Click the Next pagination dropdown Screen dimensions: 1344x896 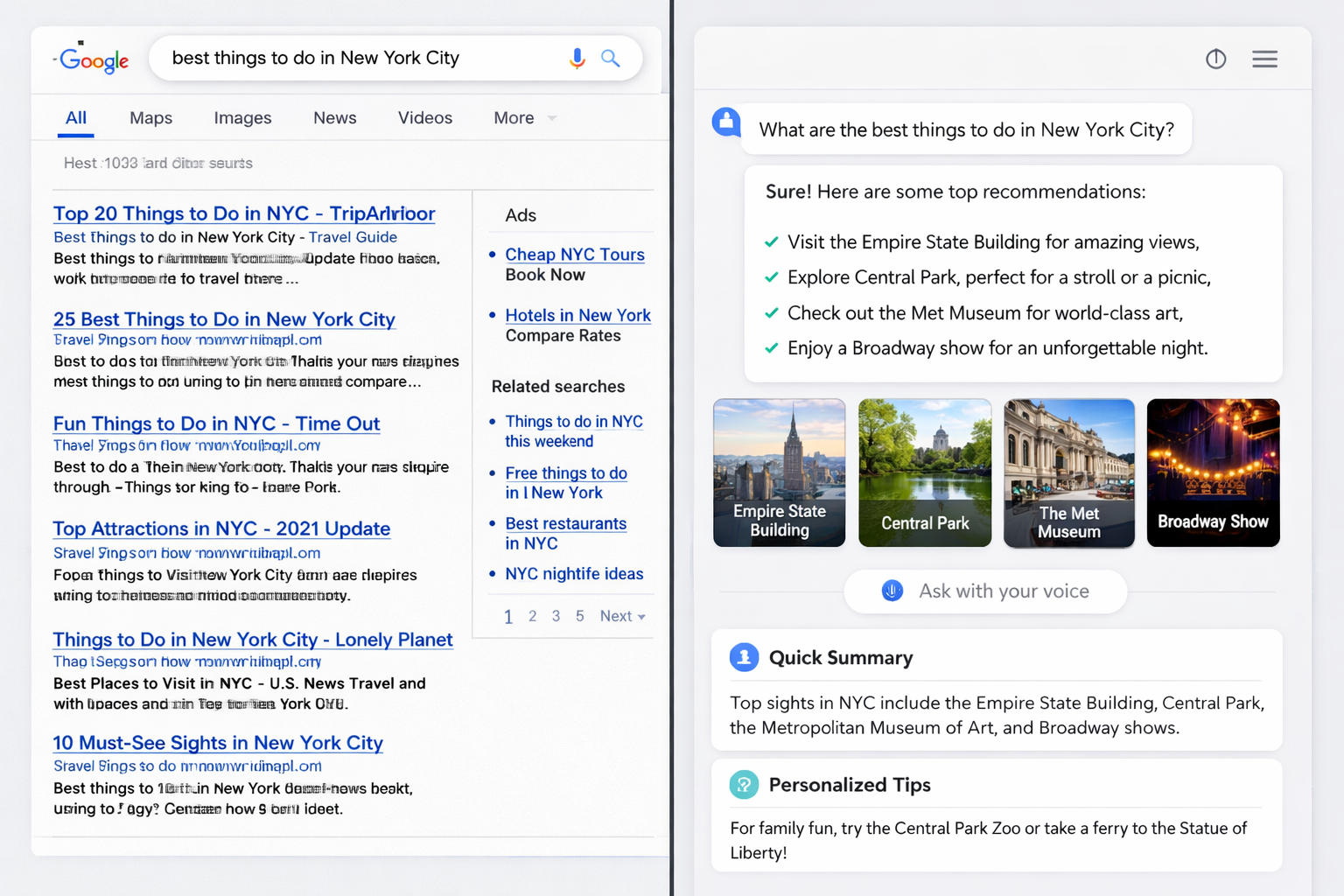(x=622, y=616)
